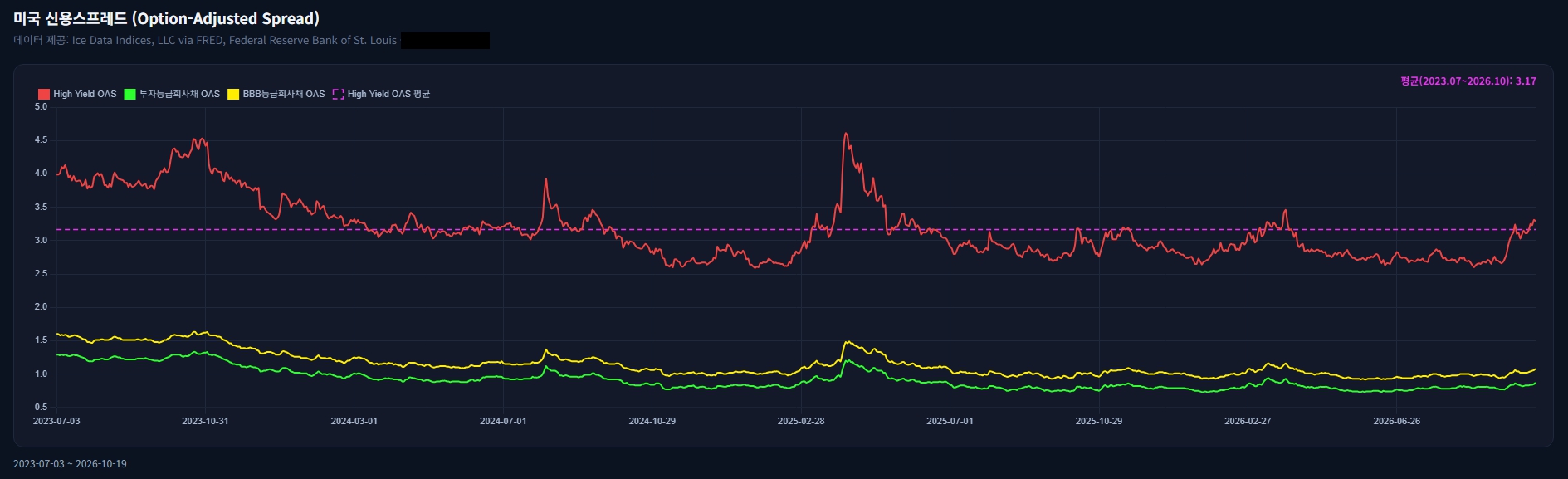Select the 2026-06-26 x-axis date label
The image size is (1568, 479).
click(1396, 421)
